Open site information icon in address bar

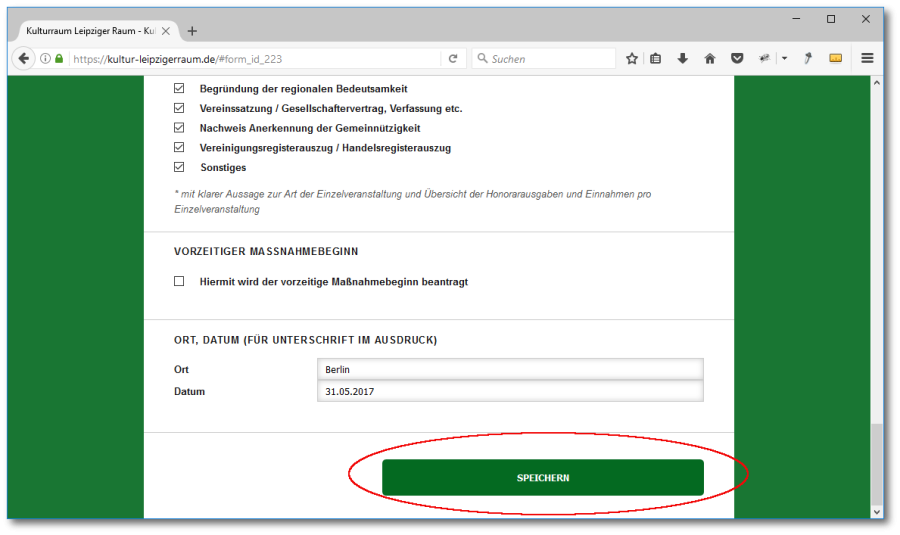click(x=45, y=59)
